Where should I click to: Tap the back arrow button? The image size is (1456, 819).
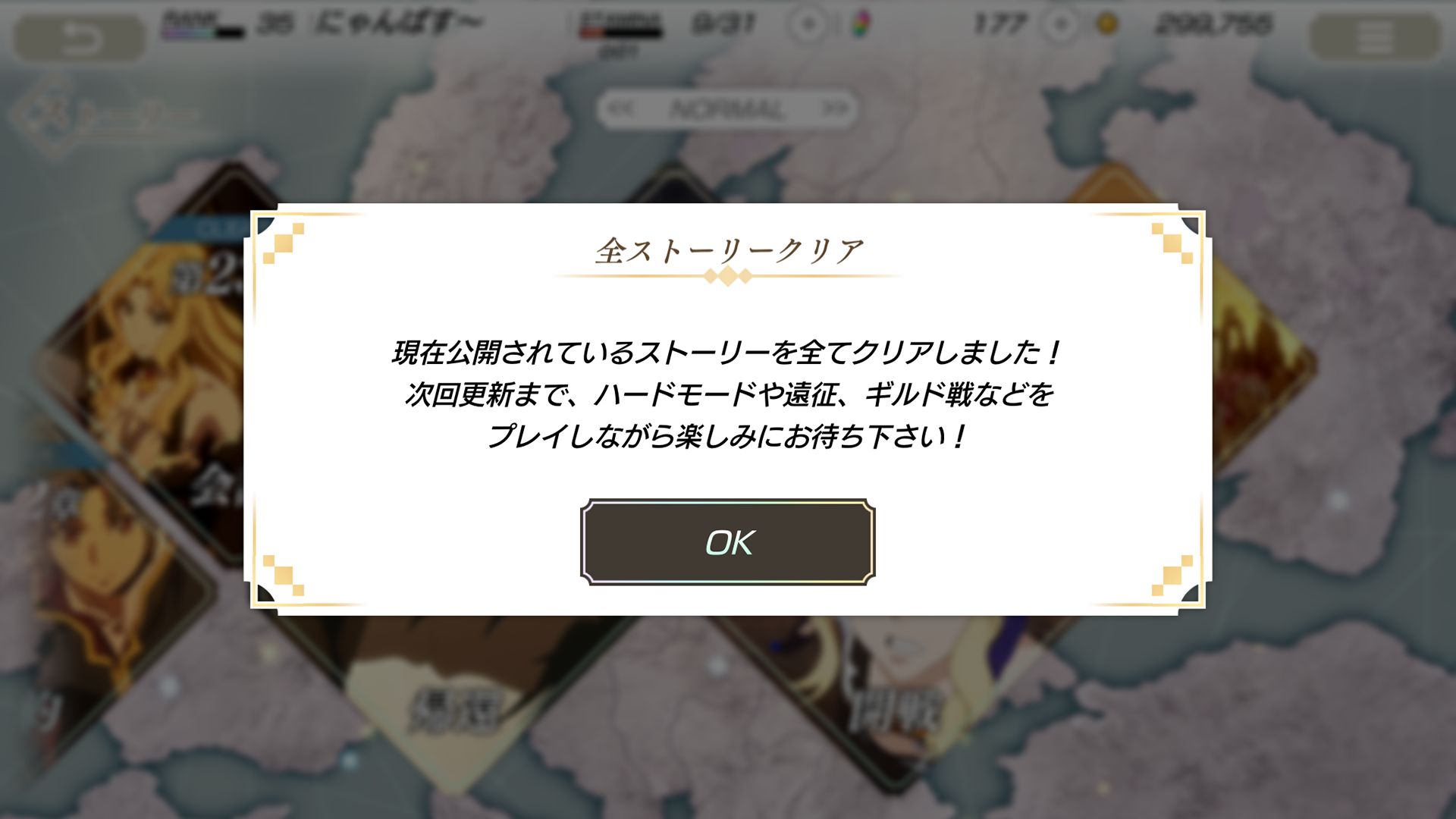click(80, 37)
